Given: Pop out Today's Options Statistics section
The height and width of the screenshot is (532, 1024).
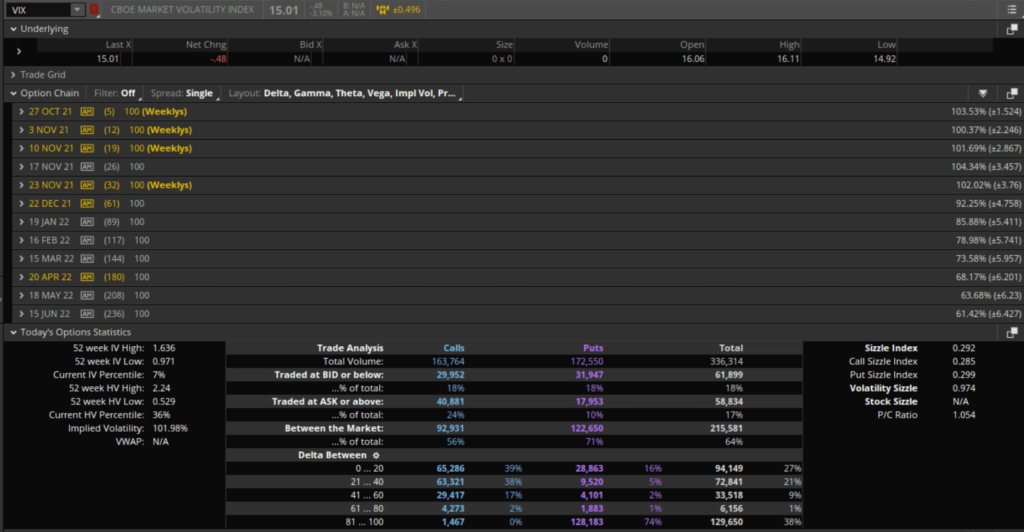Looking at the screenshot, I should tap(1012, 333).
